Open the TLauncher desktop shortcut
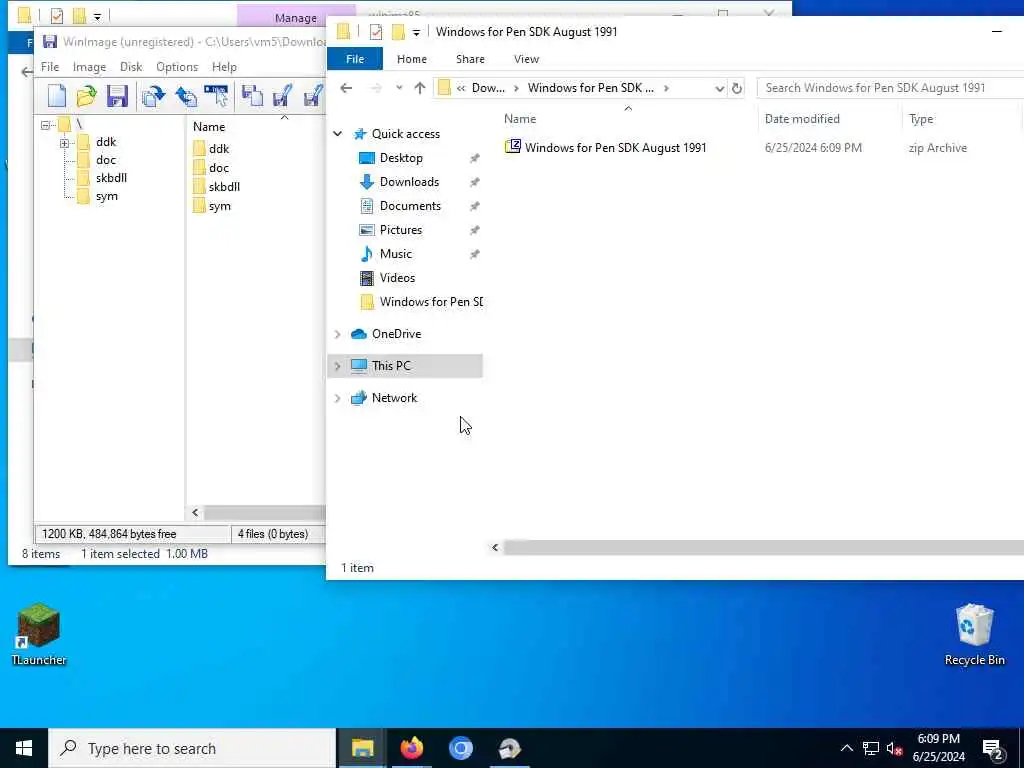This screenshot has width=1024, height=768. coord(39,634)
